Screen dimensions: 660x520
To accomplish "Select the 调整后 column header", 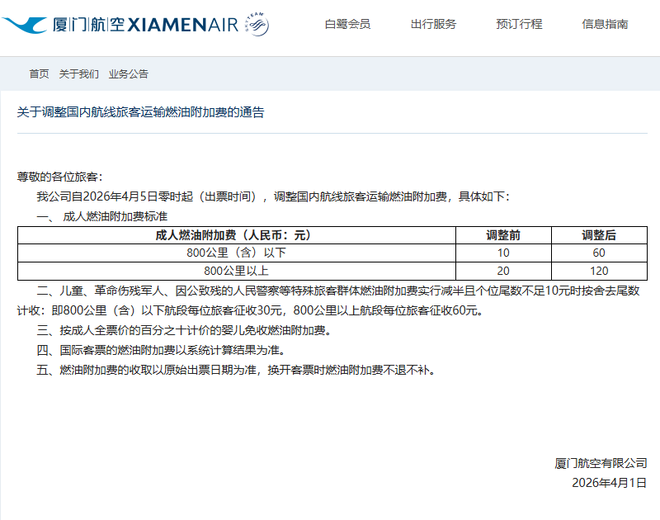I will (x=599, y=236).
